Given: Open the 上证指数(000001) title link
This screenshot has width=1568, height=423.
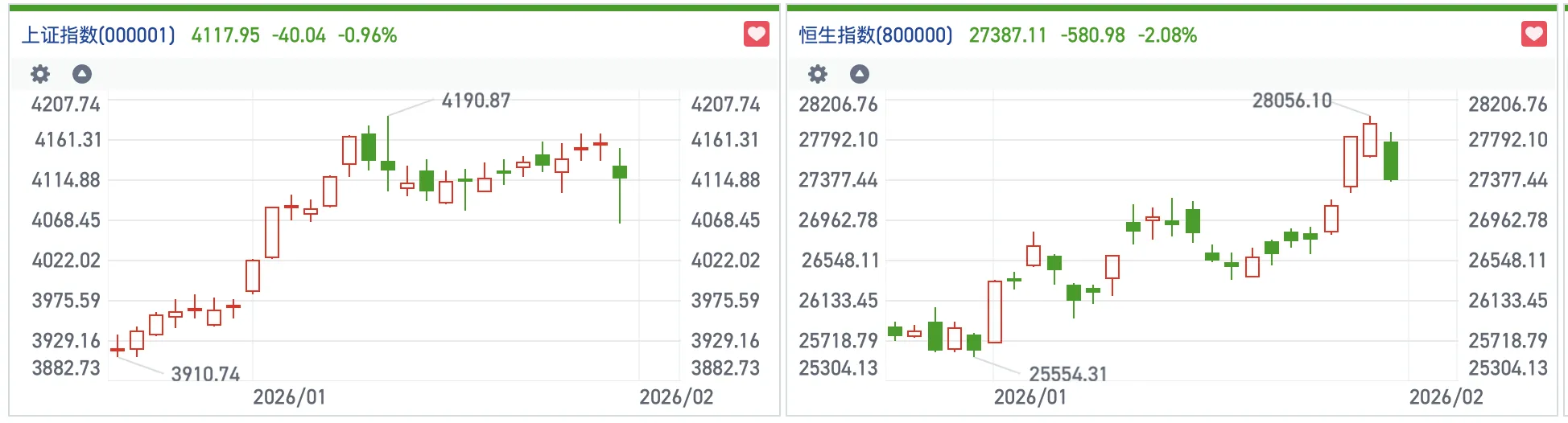Looking at the screenshot, I should [x=98, y=35].
